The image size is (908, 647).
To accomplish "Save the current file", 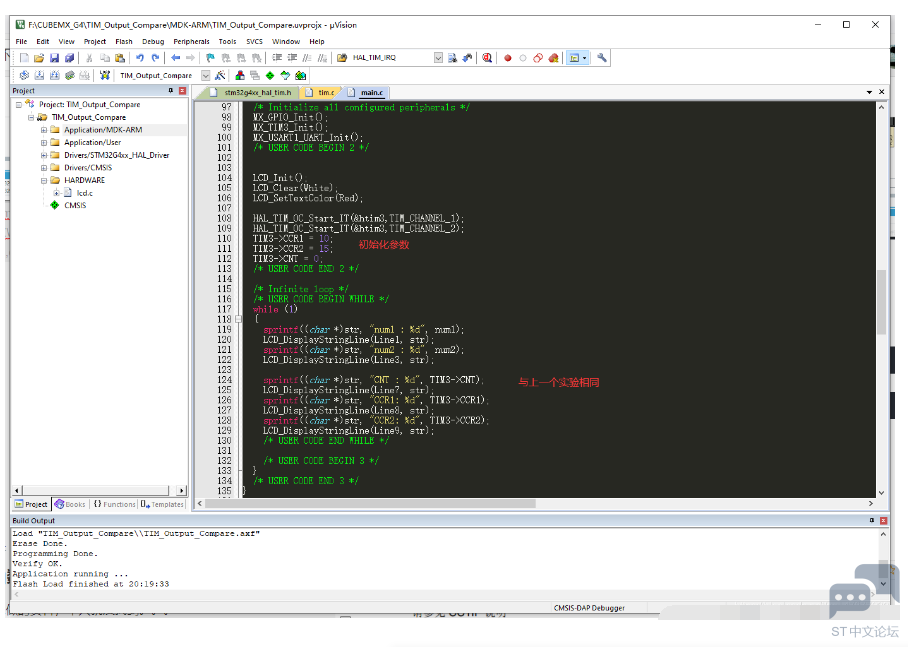I will (x=54, y=58).
